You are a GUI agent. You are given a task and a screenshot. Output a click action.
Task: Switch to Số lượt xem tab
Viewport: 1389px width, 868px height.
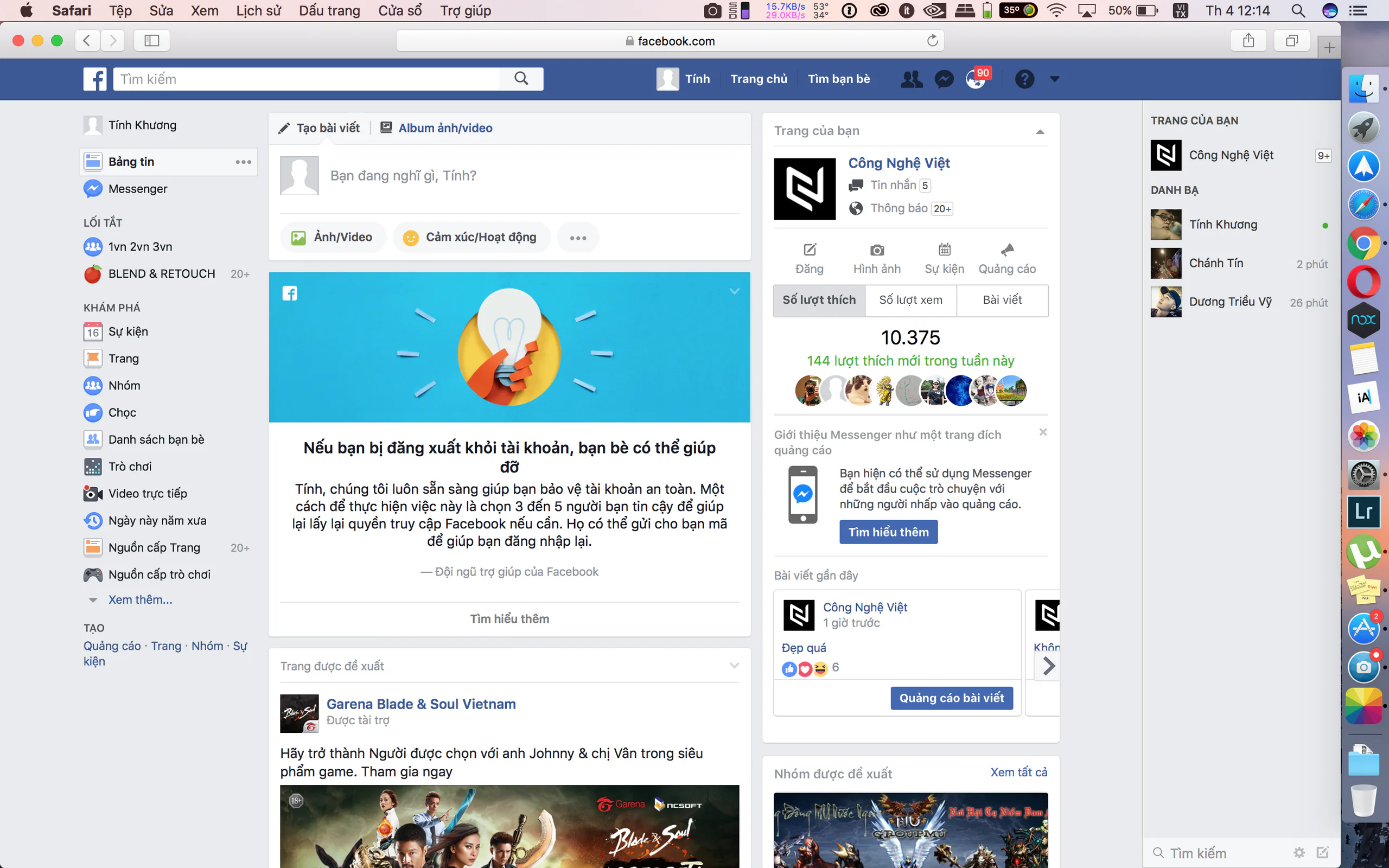(x=910, y=300)
